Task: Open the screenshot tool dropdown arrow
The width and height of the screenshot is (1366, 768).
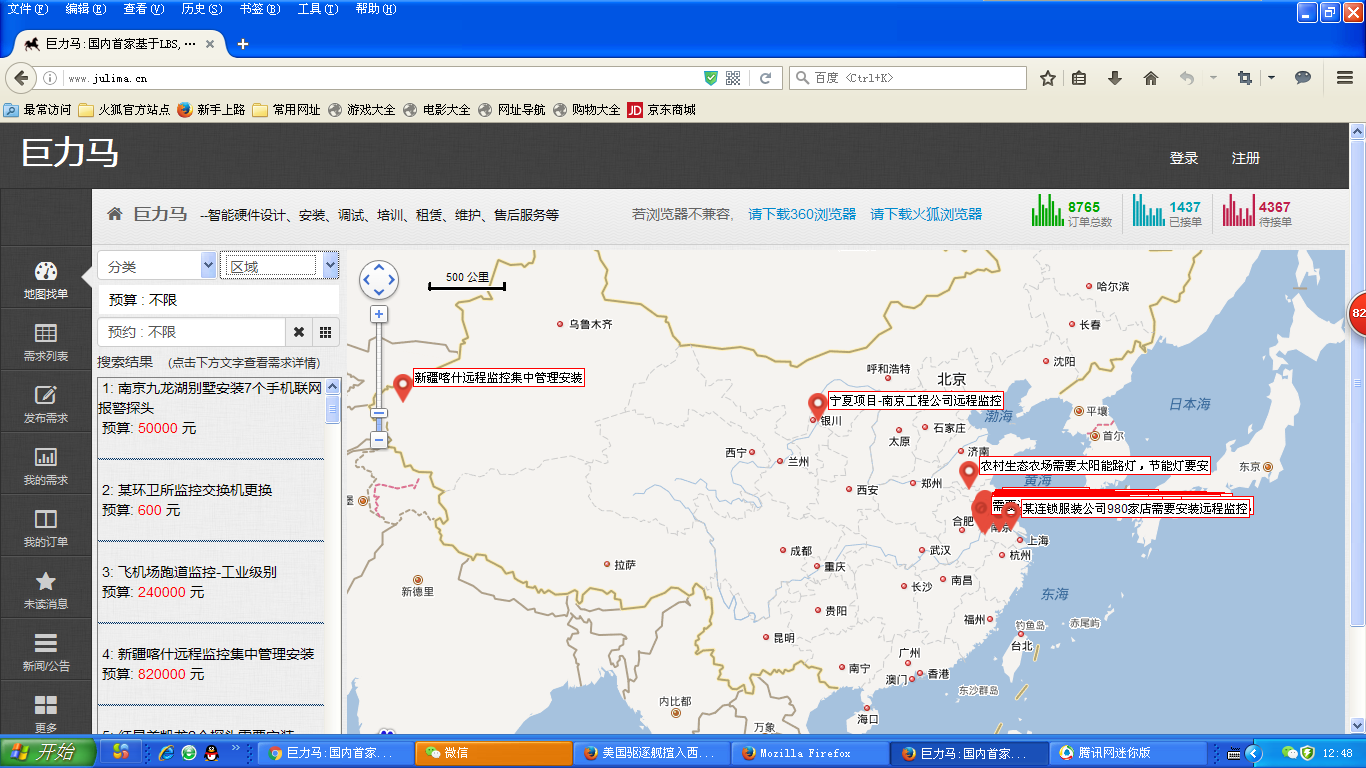Action: click(x=1271, y=78)
